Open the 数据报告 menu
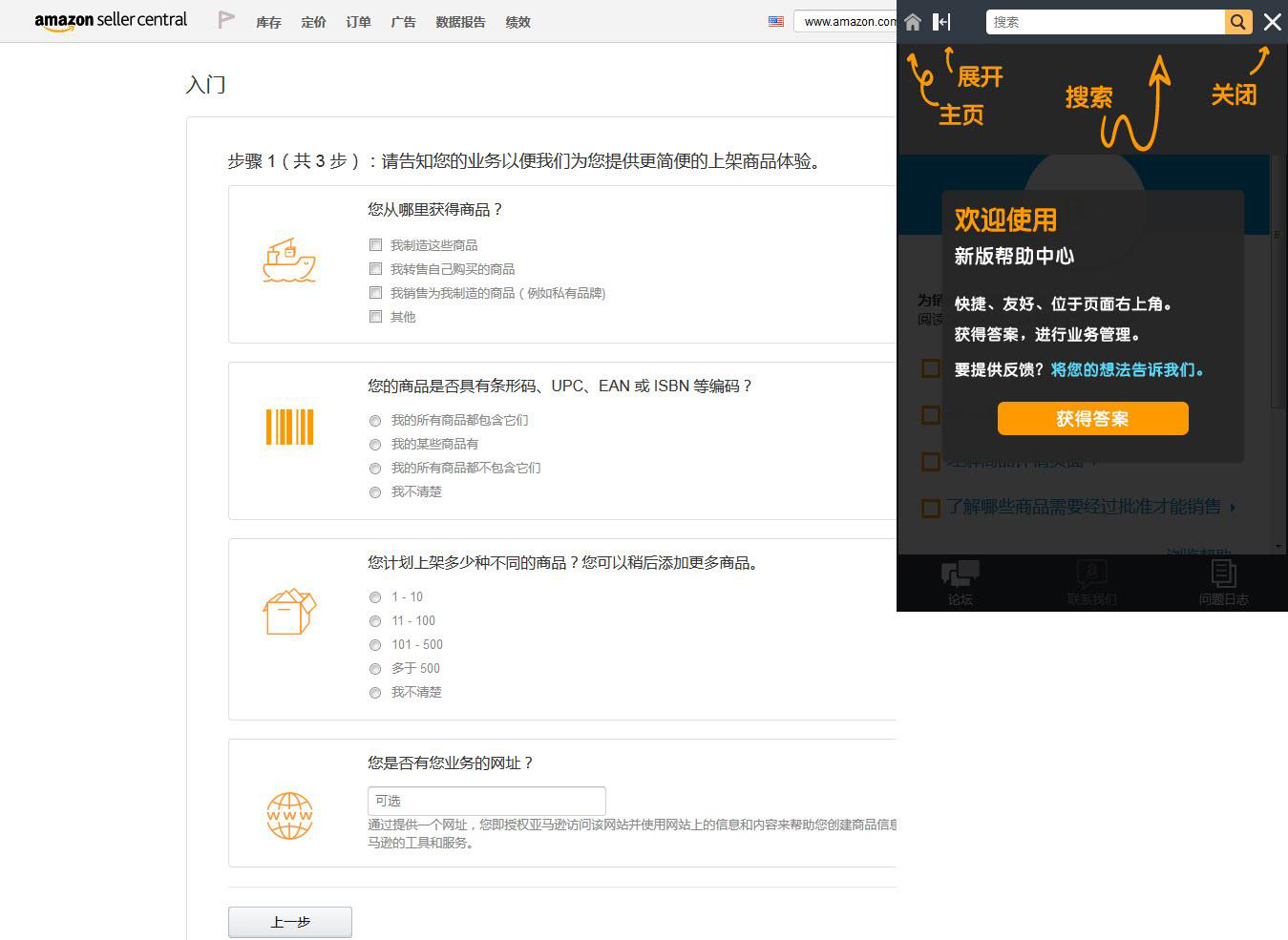The width and height of the screenshot is (1288, 940). tap(462, 22)
